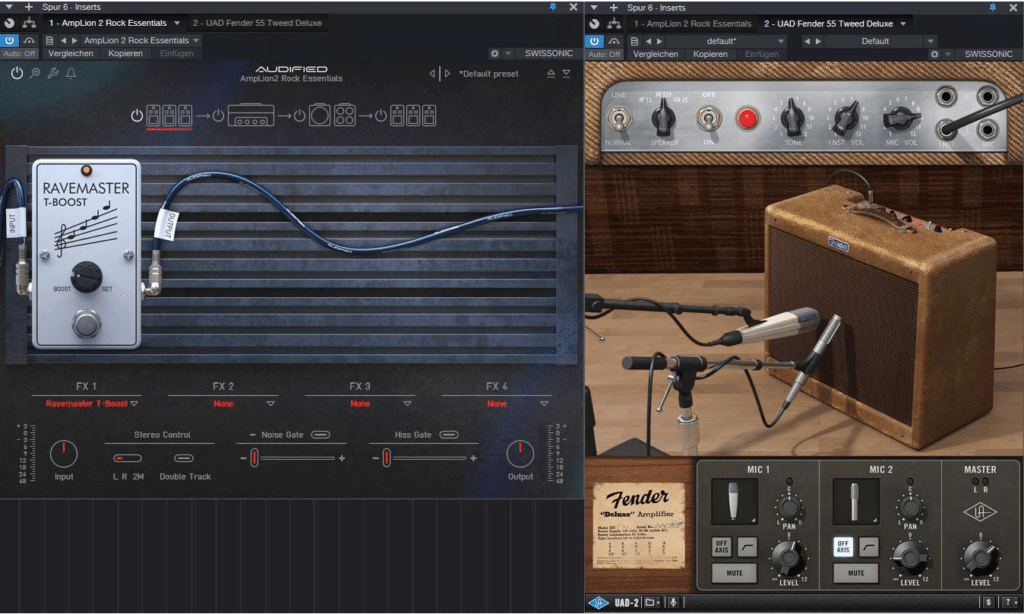Toggle the Noise Gate switch
Viewport: 1024px width, 614px height.
(320, 434)
